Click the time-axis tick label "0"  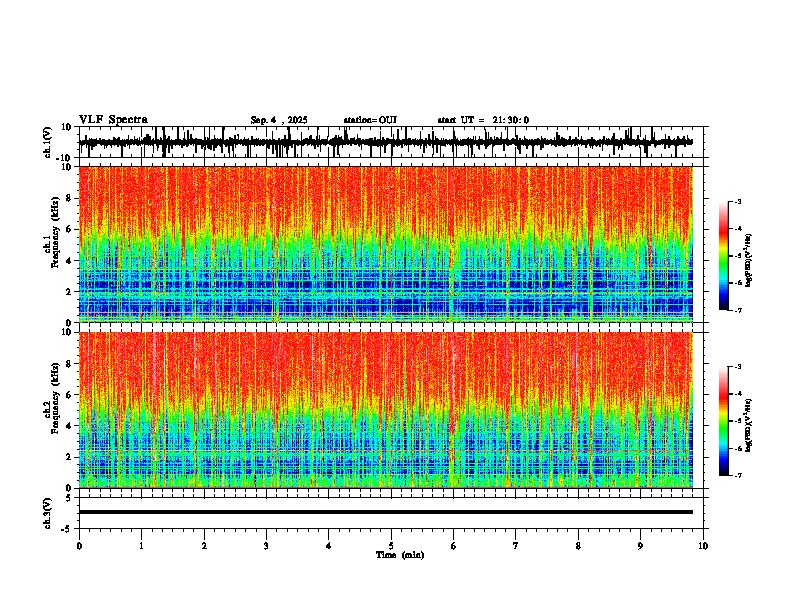click(x=79, y=546)
